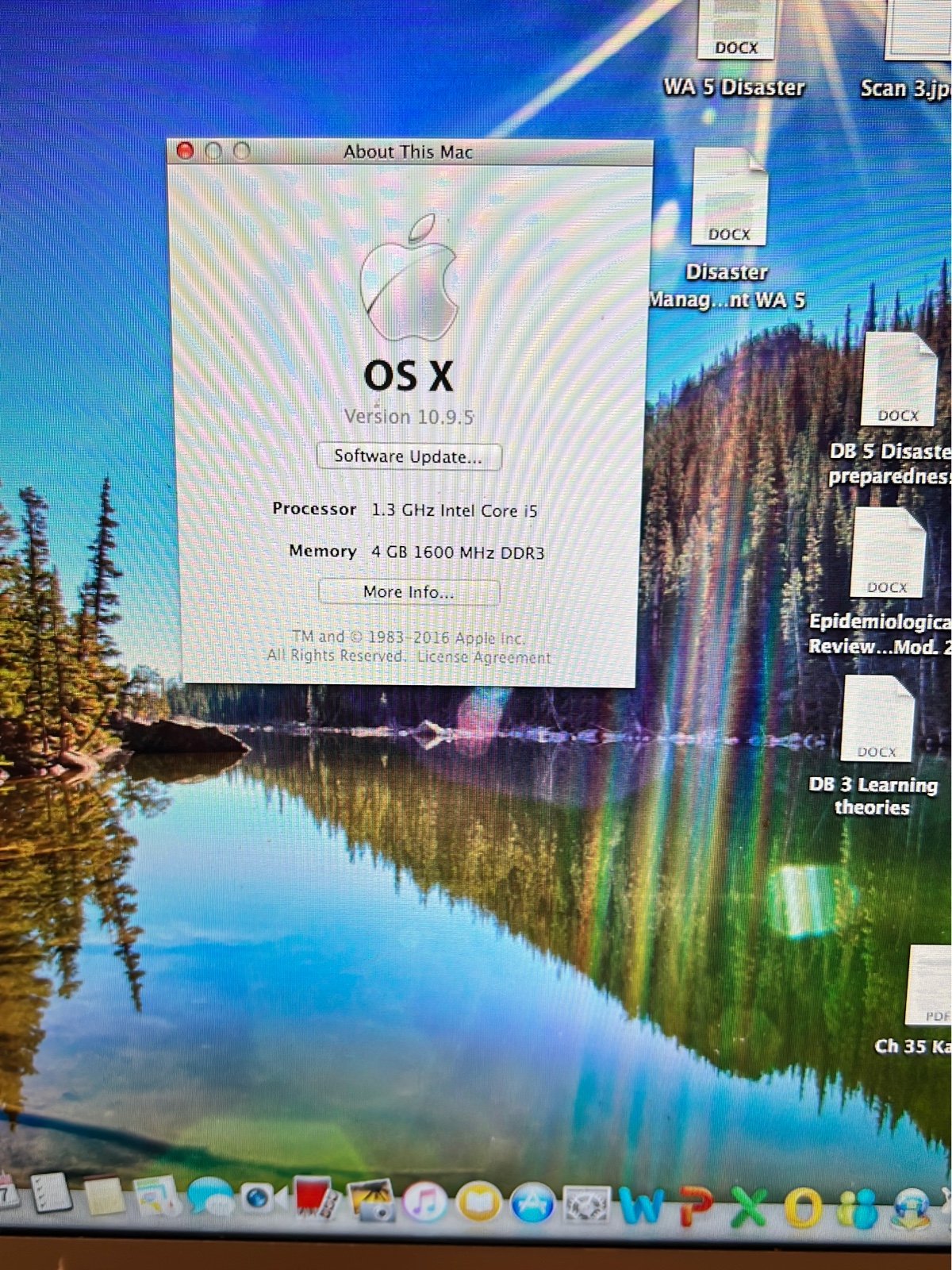The image size is (952, 1270).
Task: Click the Processor label
Action: click(x=314, y=509)
